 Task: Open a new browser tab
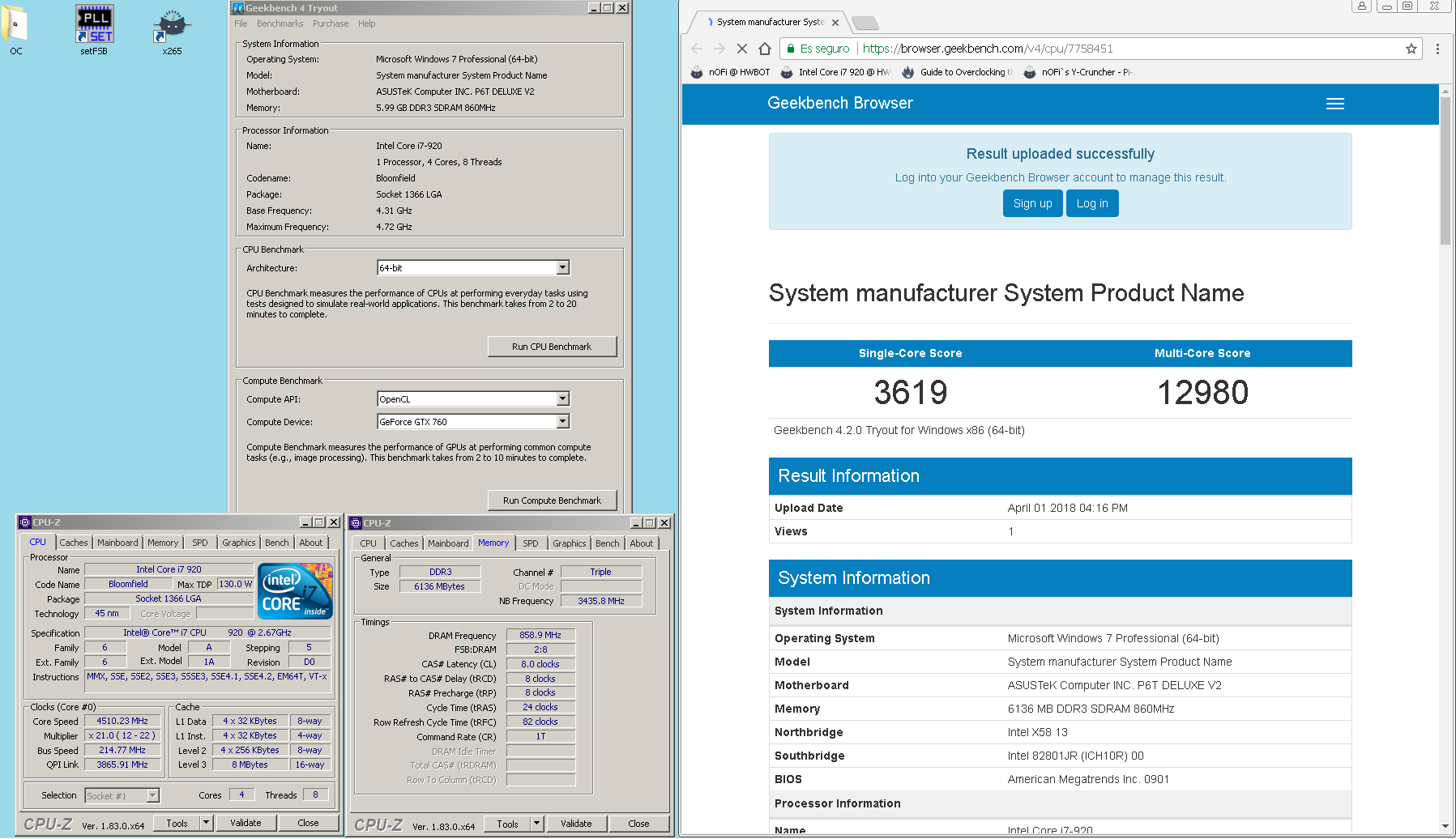[865, 23]
